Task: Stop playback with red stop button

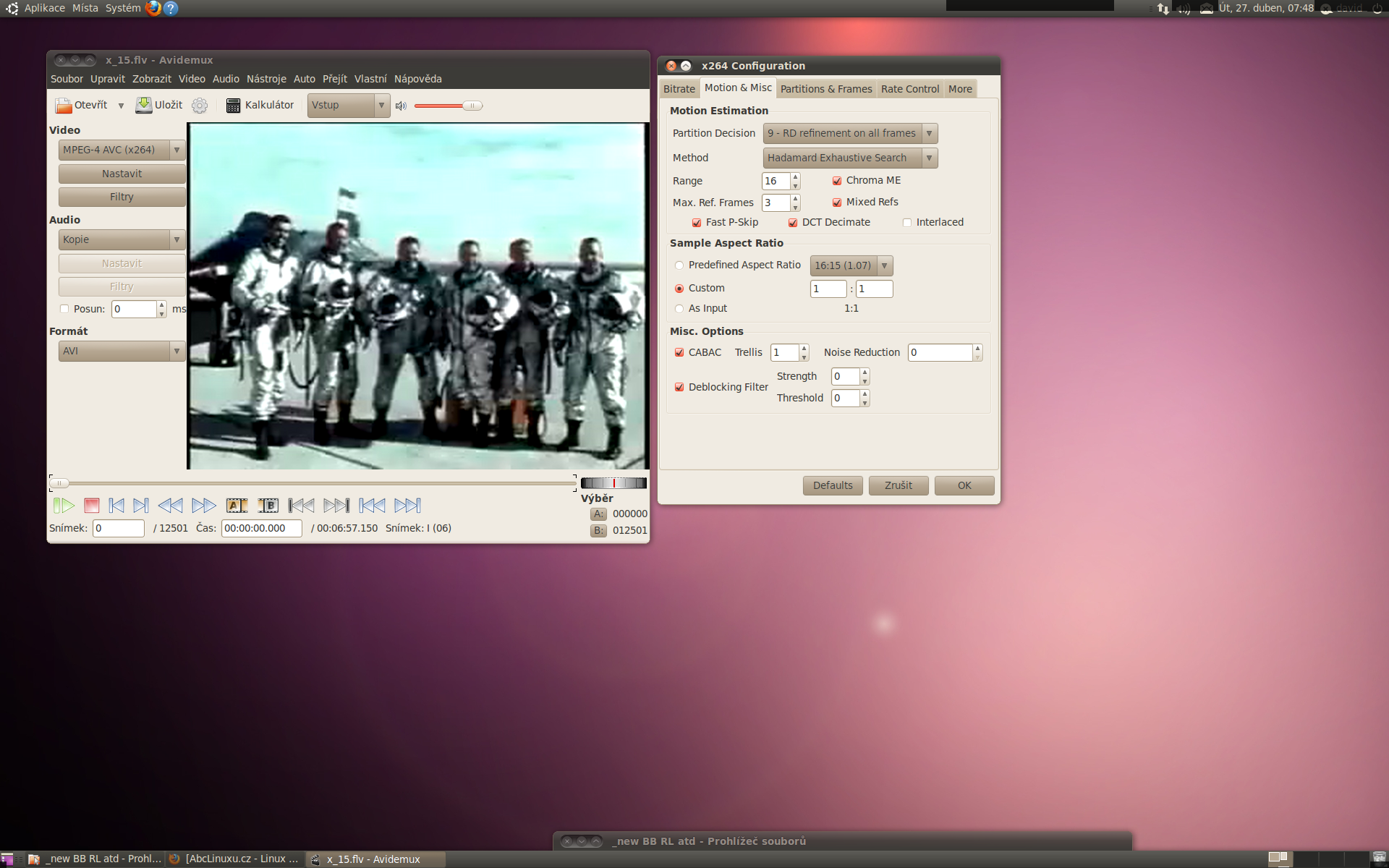Action: [x=91, y=506]
